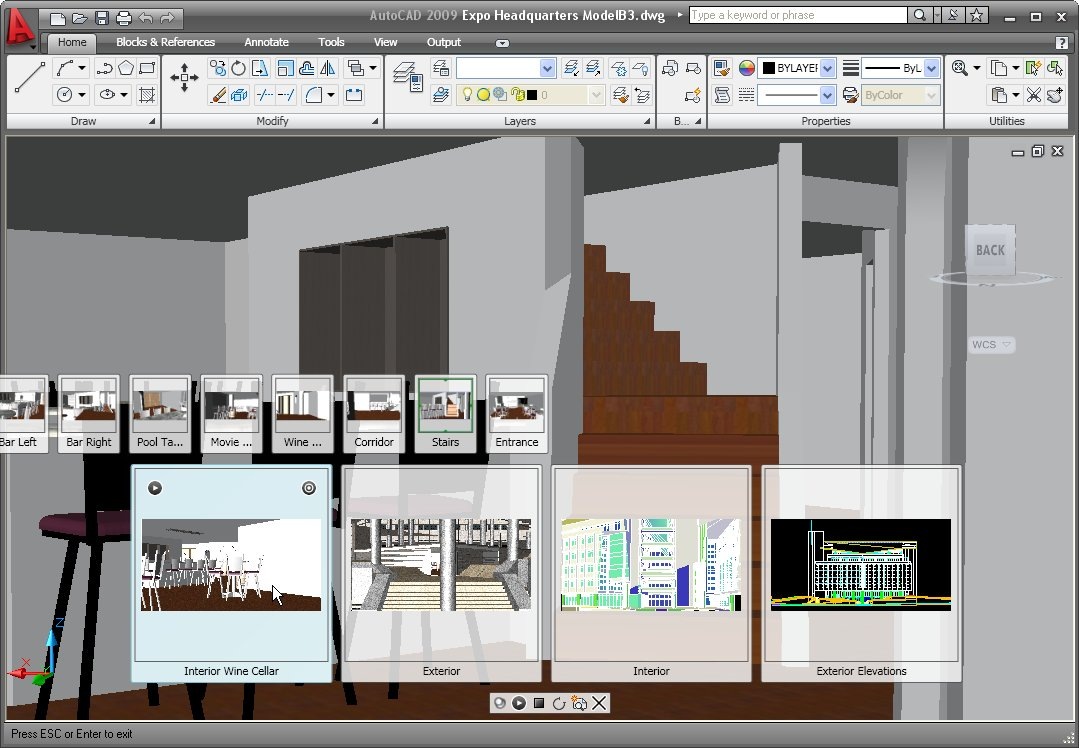1079x748 pixels.
Task: Toggle the layer on/off lightbulb icon
Action: (466, 95)
